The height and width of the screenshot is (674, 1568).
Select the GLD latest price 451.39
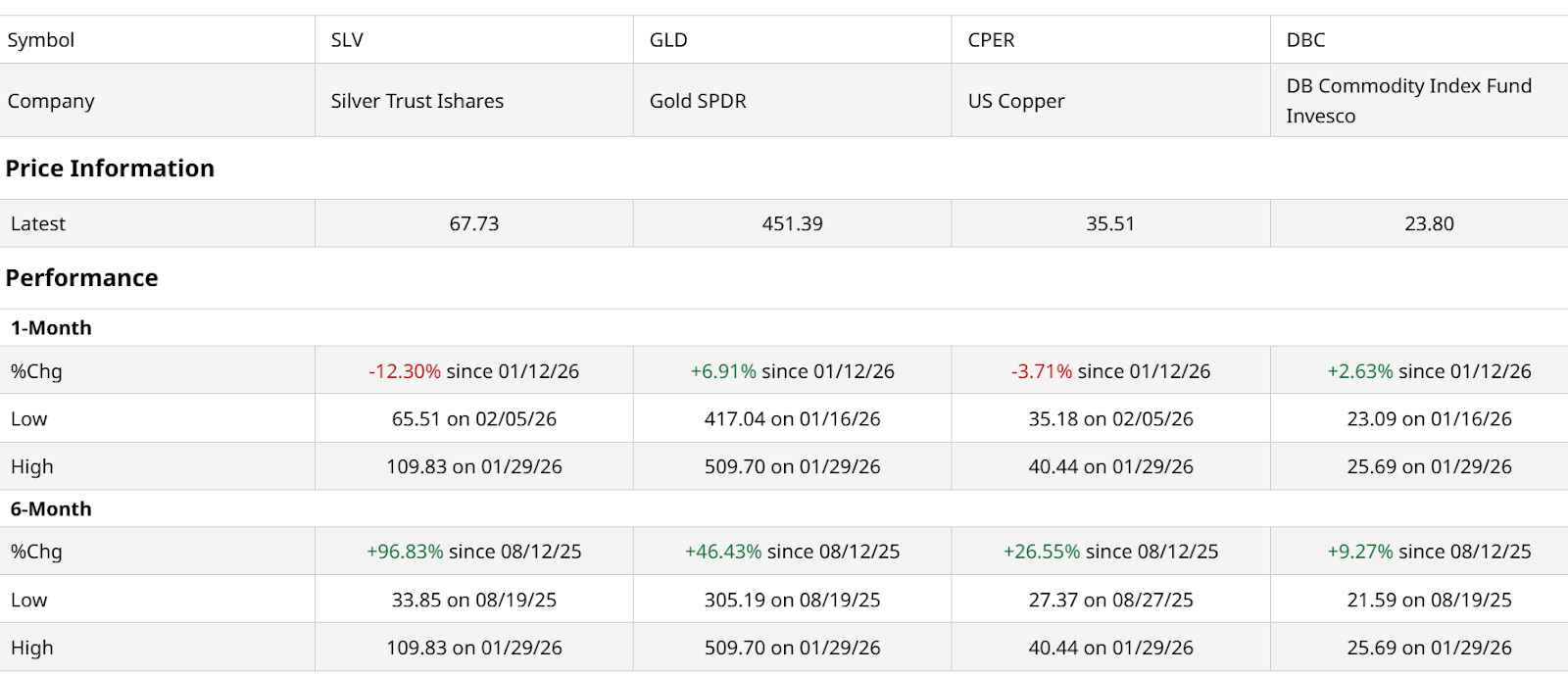pos(792,224)
